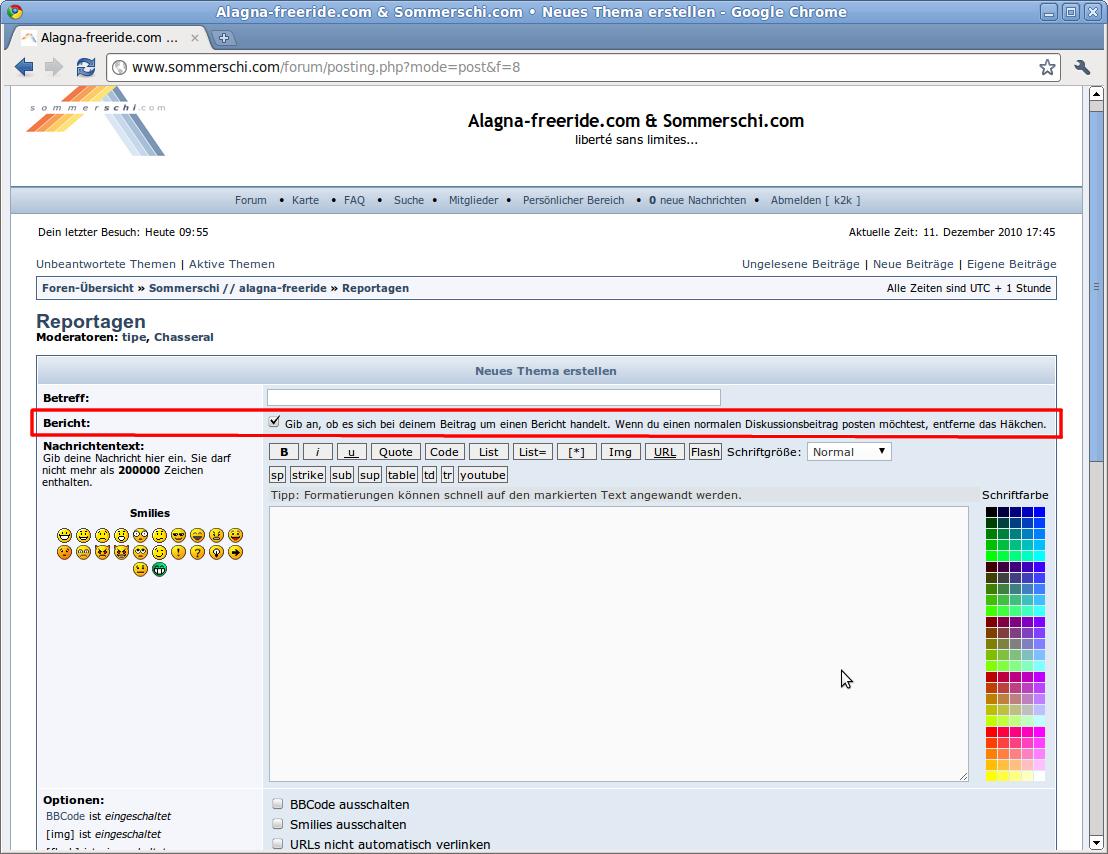Bookmark the page using the star icon
Screen dimensions: 1108x854
click(x=1047, y=67)
